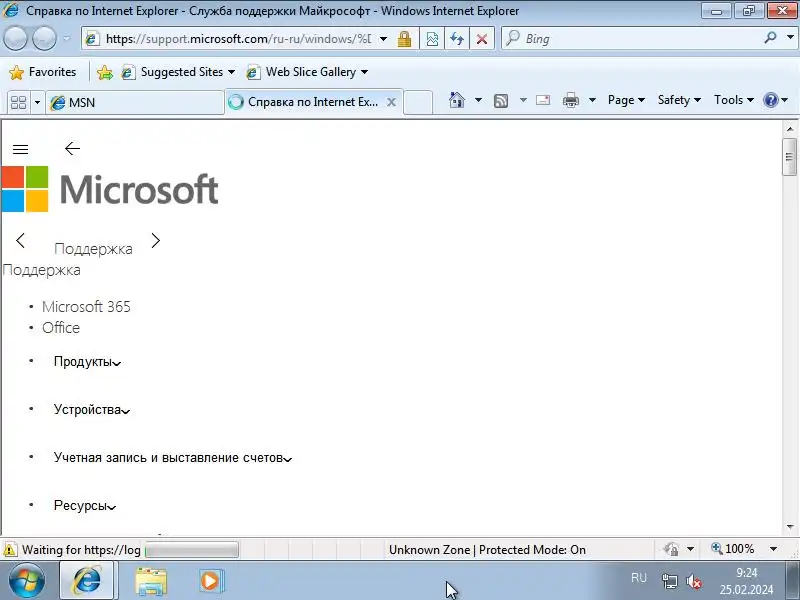800x600 pixels.
Task: Select the Справка по Internet Explorer tab
Action: [305, 102]
